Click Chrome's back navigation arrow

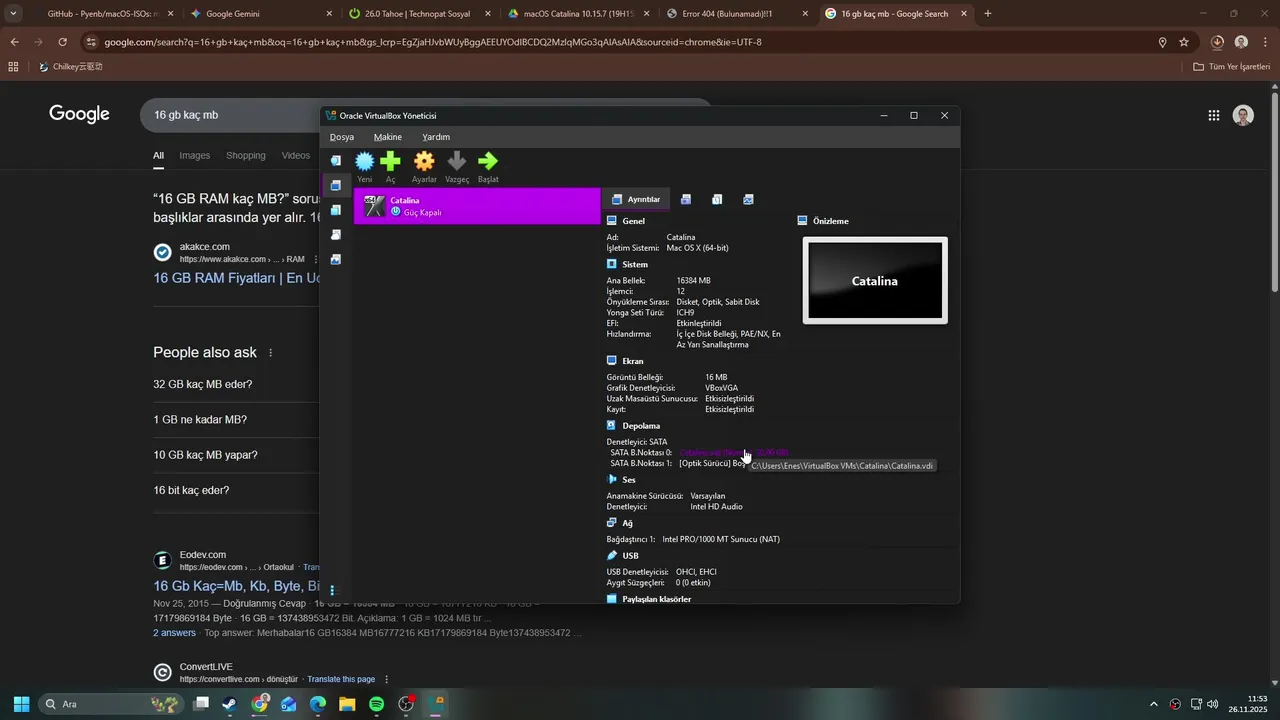click(14, 42)
